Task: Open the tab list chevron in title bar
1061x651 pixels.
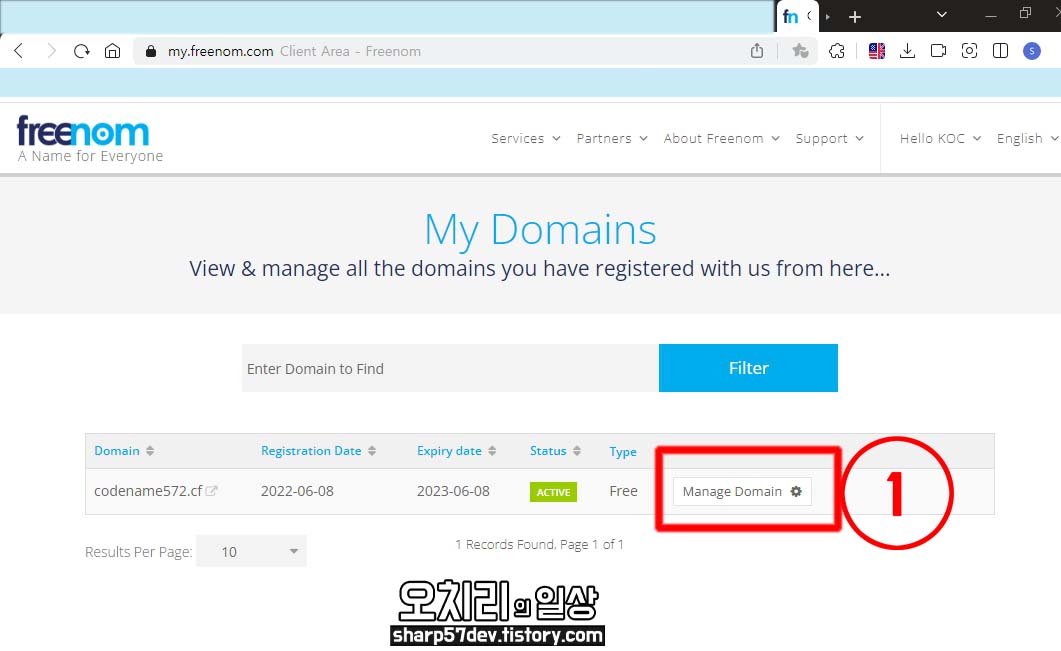Action: (941, 14)
